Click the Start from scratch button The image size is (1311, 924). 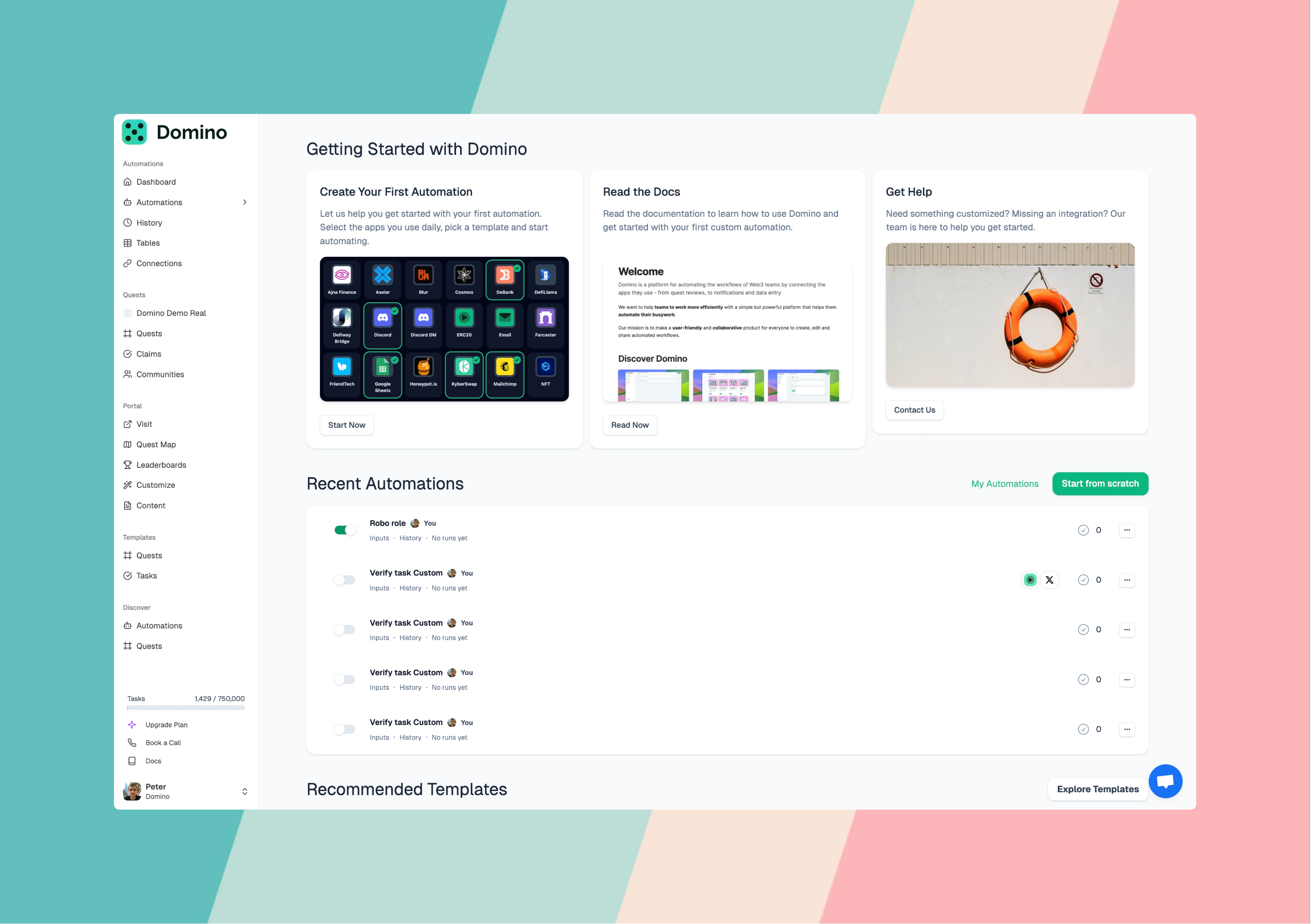(1100, 484)
